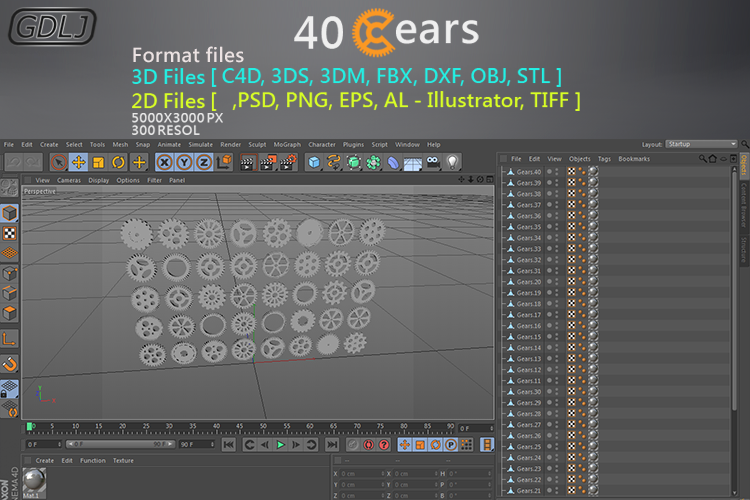Click the X position coordinate field
Screen dimensions: 750x500
click(x=362, y=474)
